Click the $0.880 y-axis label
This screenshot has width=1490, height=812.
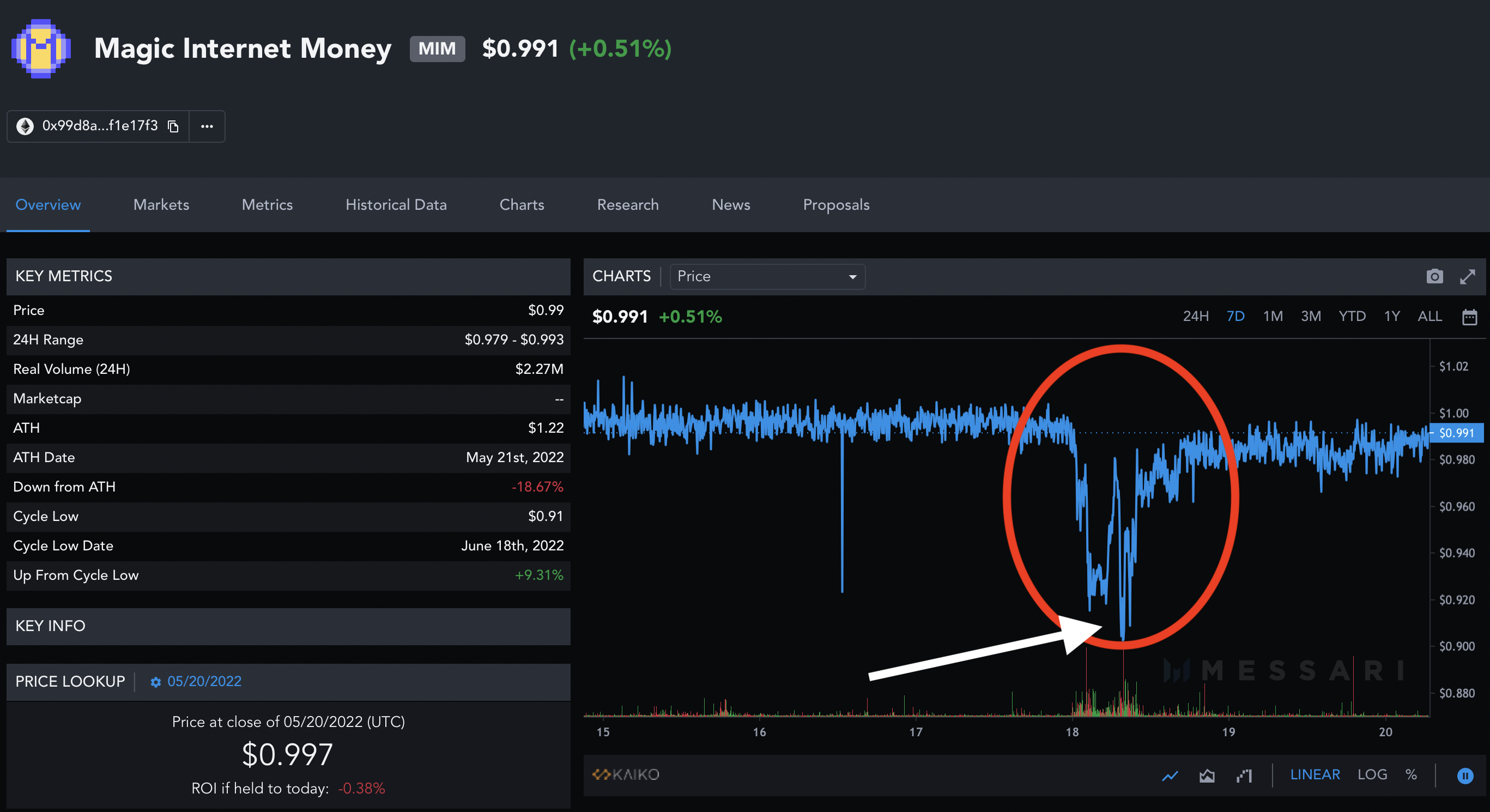pos(1456,693)
